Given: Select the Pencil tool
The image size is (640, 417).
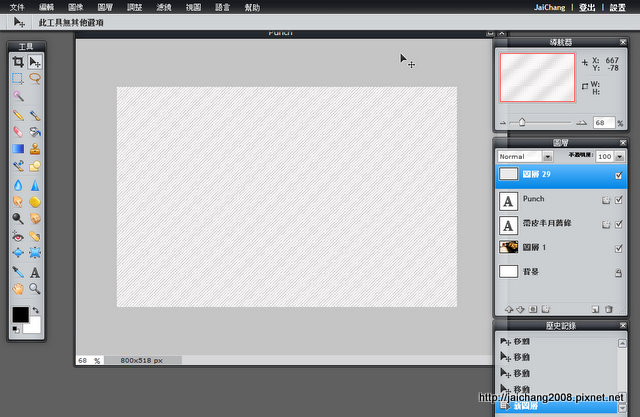Looking at the screenshot, I should click(x=18, y=115).
